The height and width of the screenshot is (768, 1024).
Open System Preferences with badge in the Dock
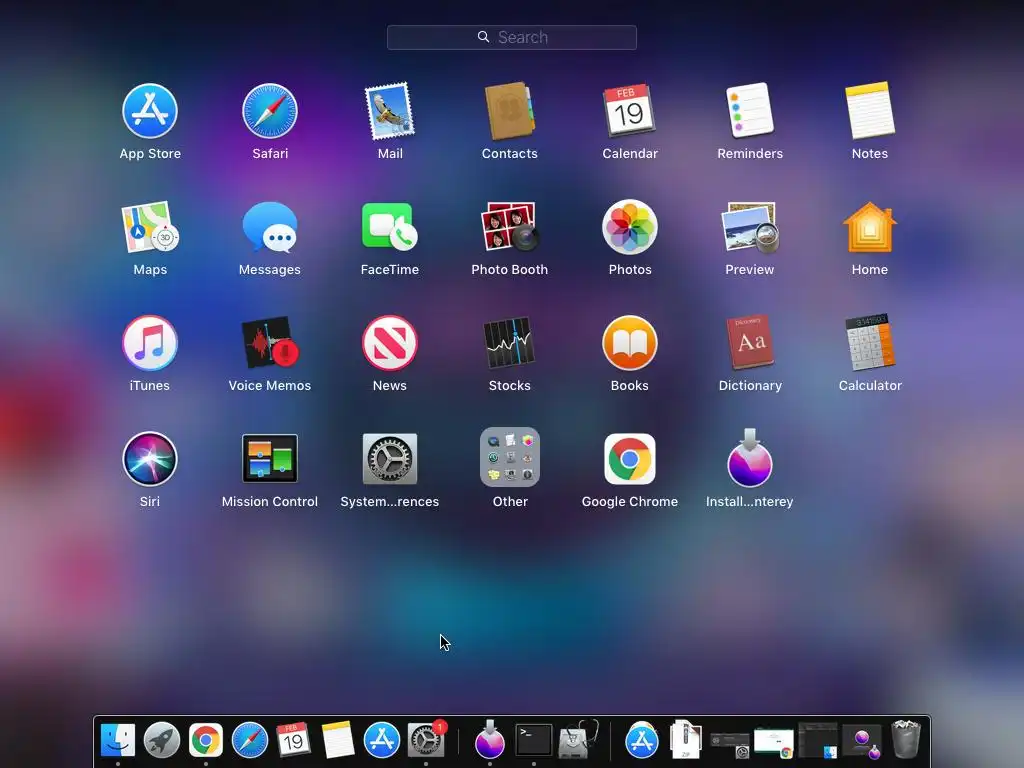426,740
